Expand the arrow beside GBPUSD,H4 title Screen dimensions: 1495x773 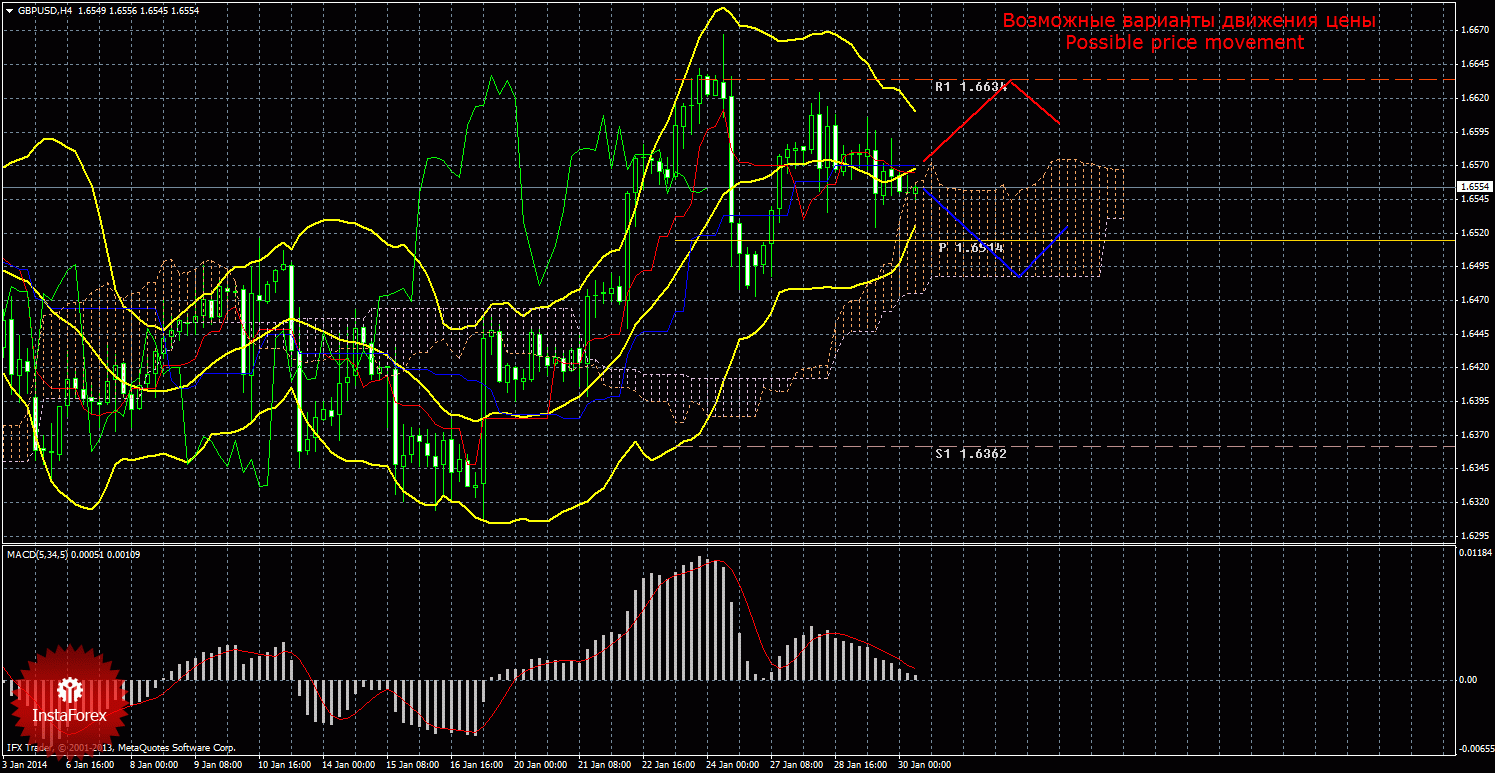[9, 9]
